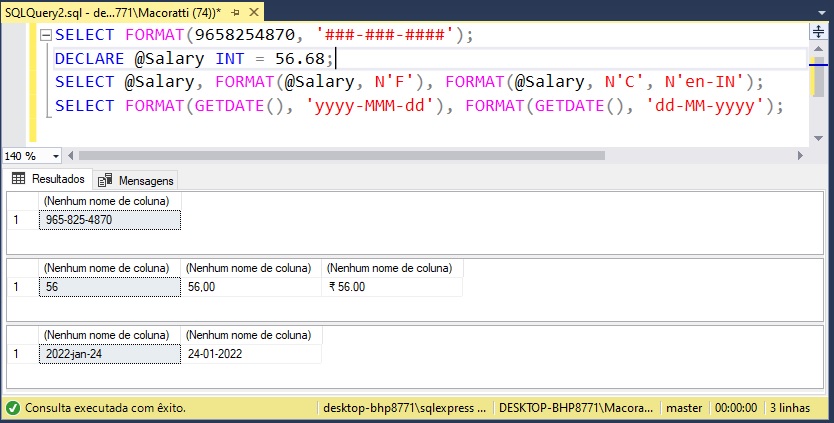Select row 1 header of salary grid
This screenshot has width=834, height=423.
point(22,287)
